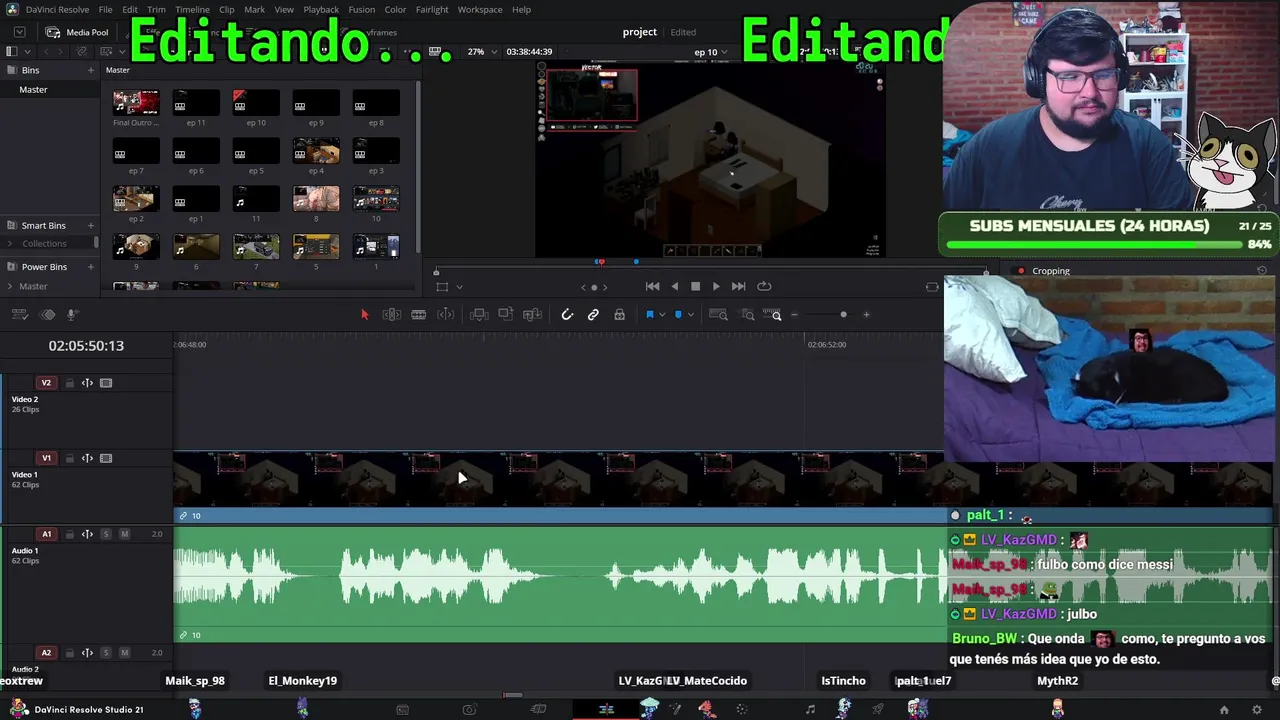Image resolution: width=1280 pixels, height=720 pixels.
Task: Expand the Master power bin
Action: (x=10, y=286)
